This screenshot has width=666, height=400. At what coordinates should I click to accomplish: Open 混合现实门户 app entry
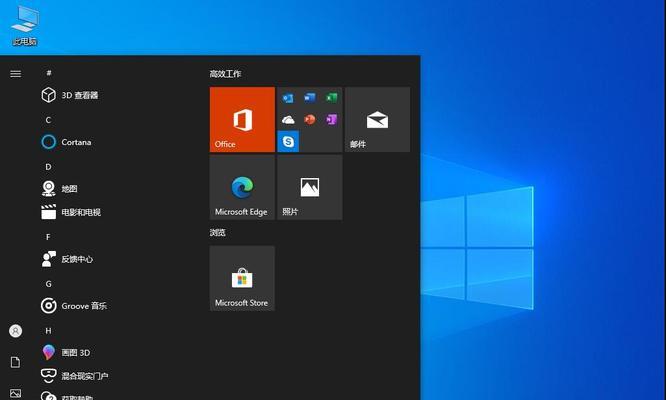click(75, 376)
